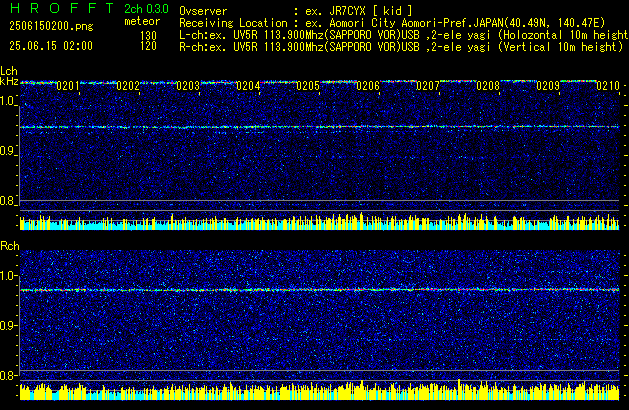Image resolution: width=629 pixels, height=410 pixels.
Task: Click the Lch channel label
Action: pos(9,71)
